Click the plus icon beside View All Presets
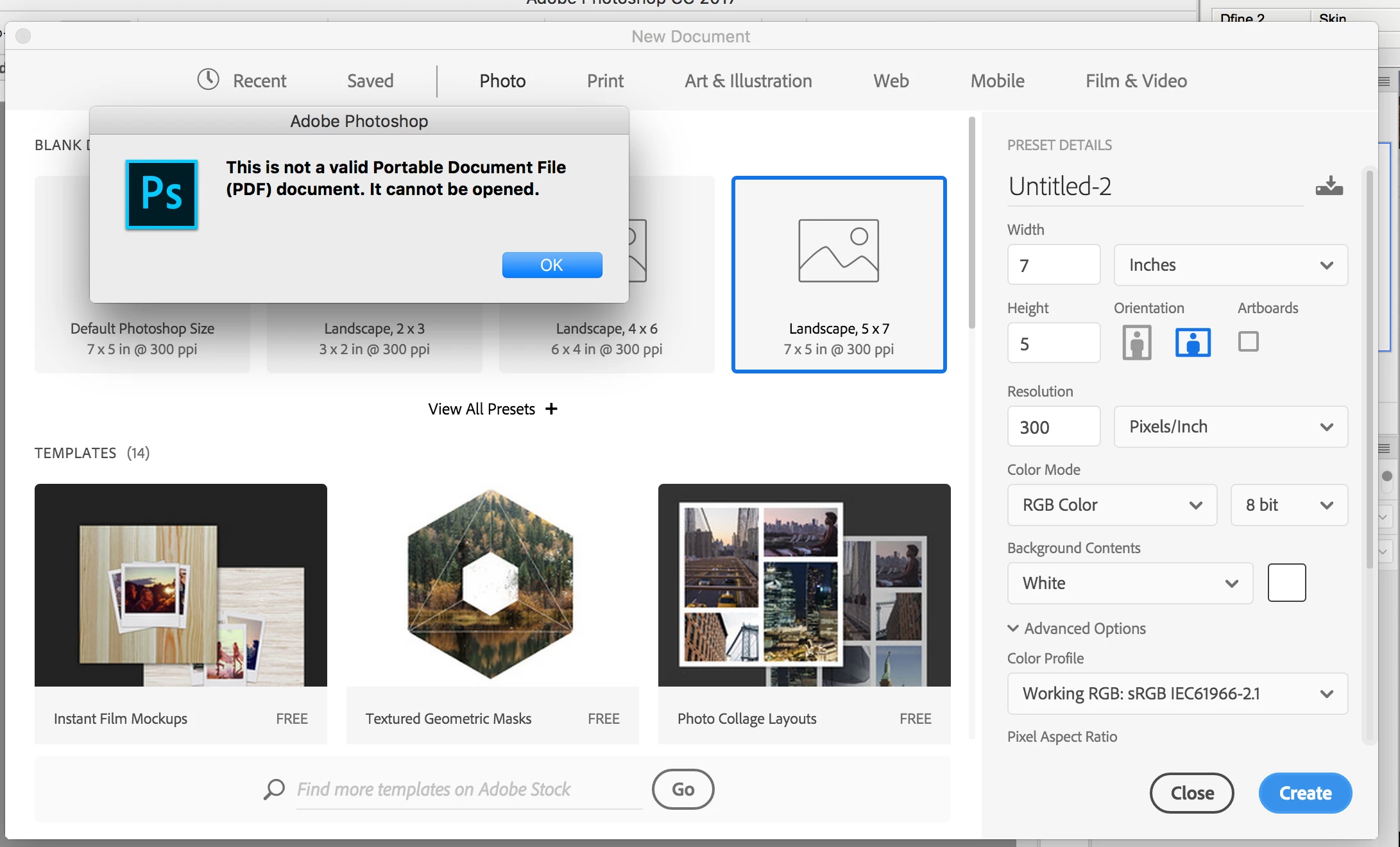Image resolution: width=1400 pixels, height=847 pixels. [x=551, y=409]
